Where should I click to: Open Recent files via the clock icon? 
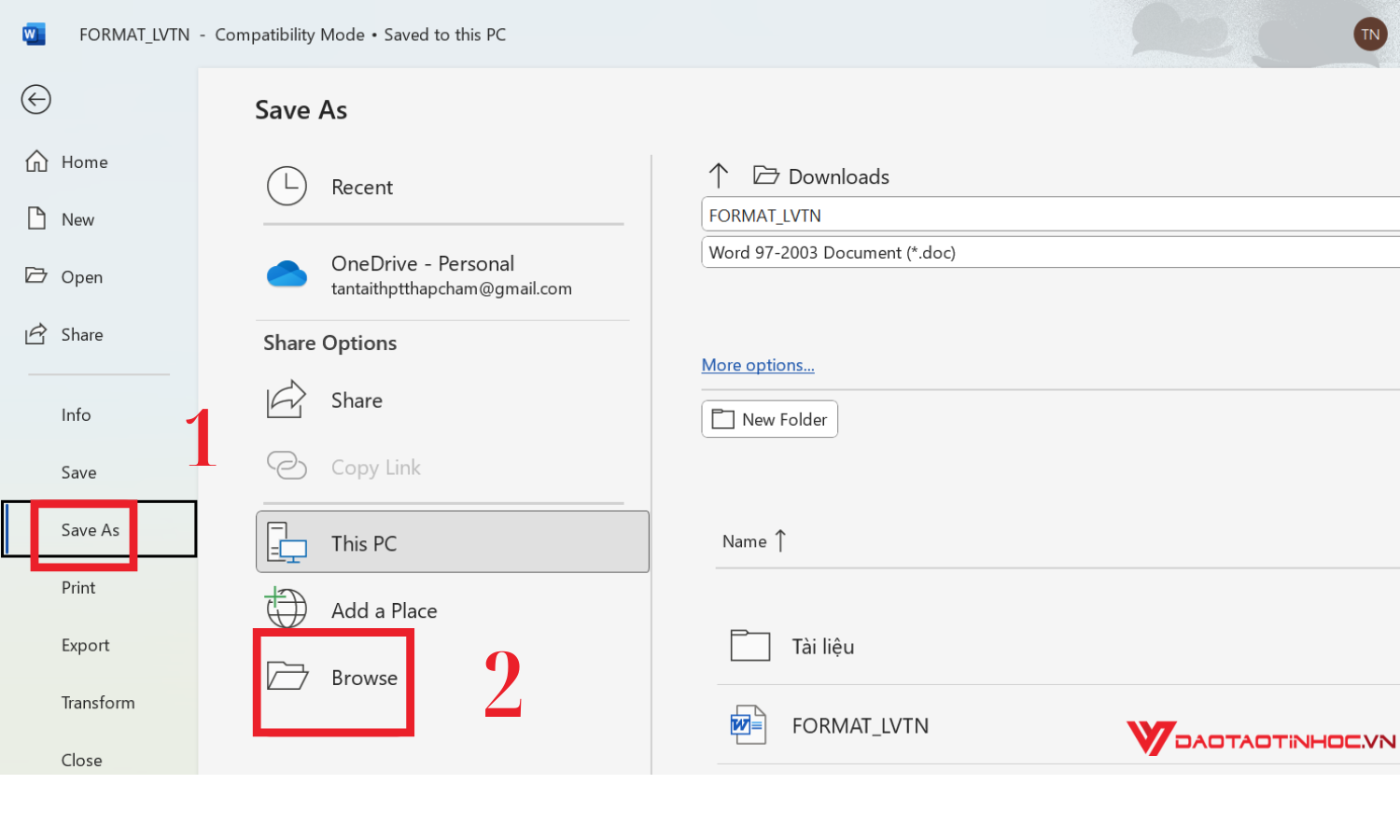(x=287, y=186)
